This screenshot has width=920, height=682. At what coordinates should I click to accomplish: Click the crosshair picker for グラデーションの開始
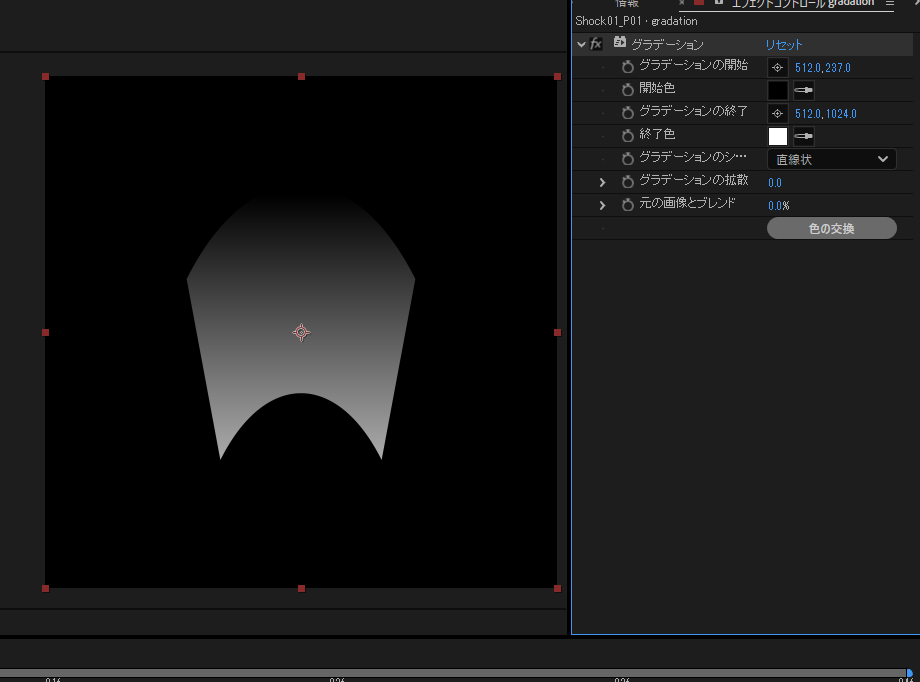[x=777, y=67]
